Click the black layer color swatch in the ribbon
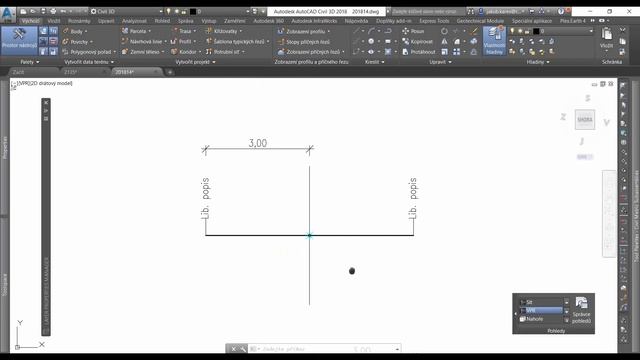Screen dimensions: 640x360 [x=536, y=31]
